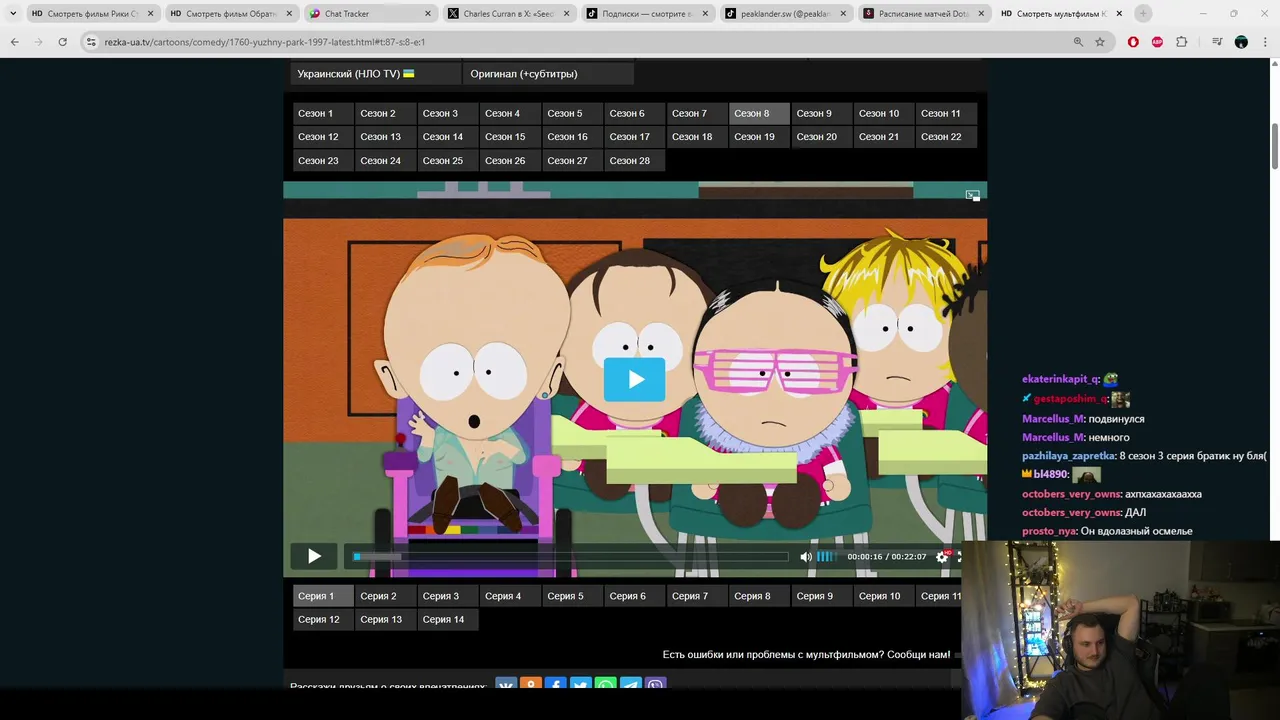Adjust the player volume level bars
The height and width of the screenshot is (720, 1280).
(x=826, y=557)
